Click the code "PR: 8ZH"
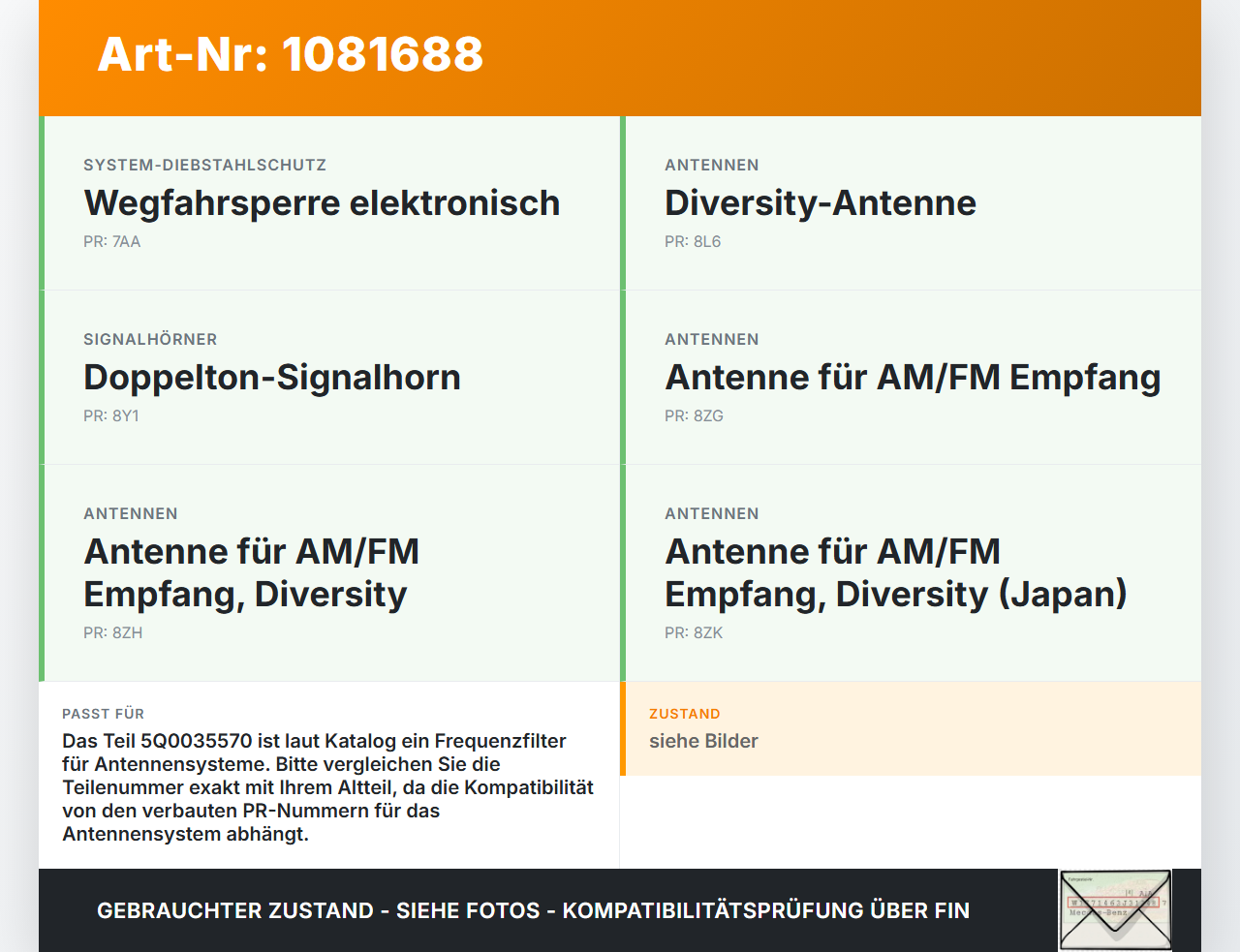The image size is (1240, 952). pos(113,632)
